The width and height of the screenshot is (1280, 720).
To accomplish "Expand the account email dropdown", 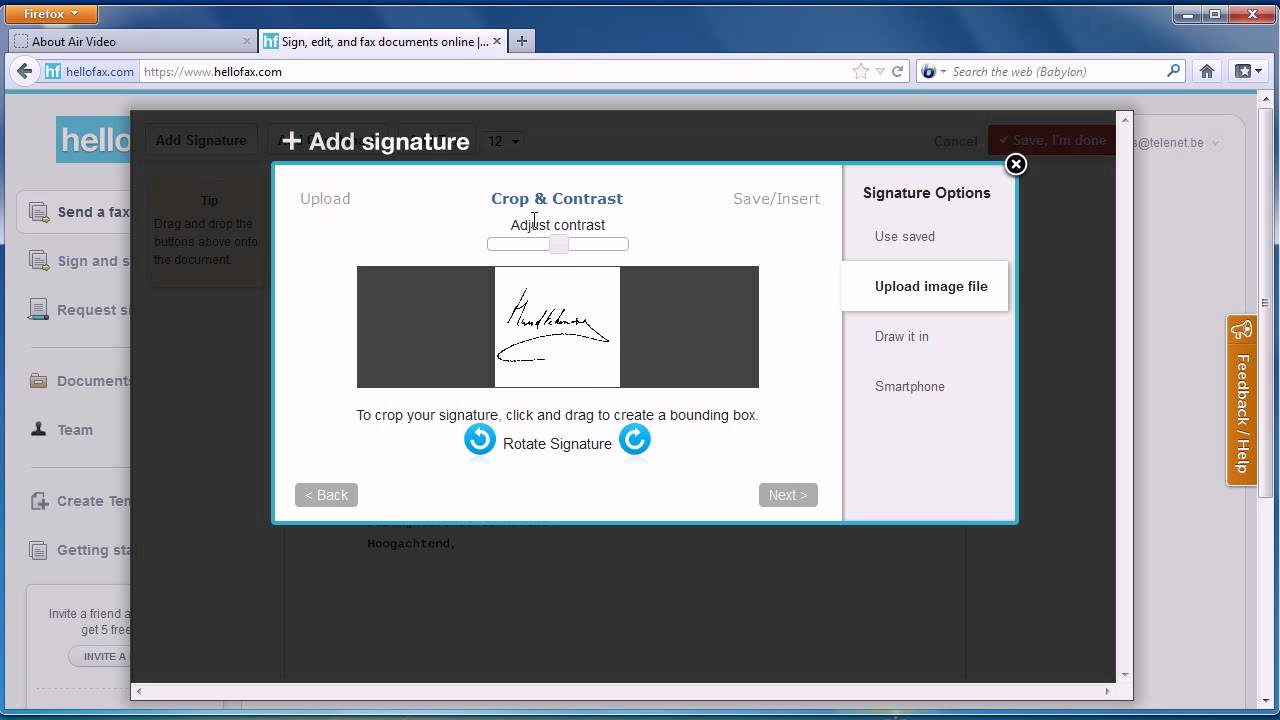I will [x=1216, y=143].
